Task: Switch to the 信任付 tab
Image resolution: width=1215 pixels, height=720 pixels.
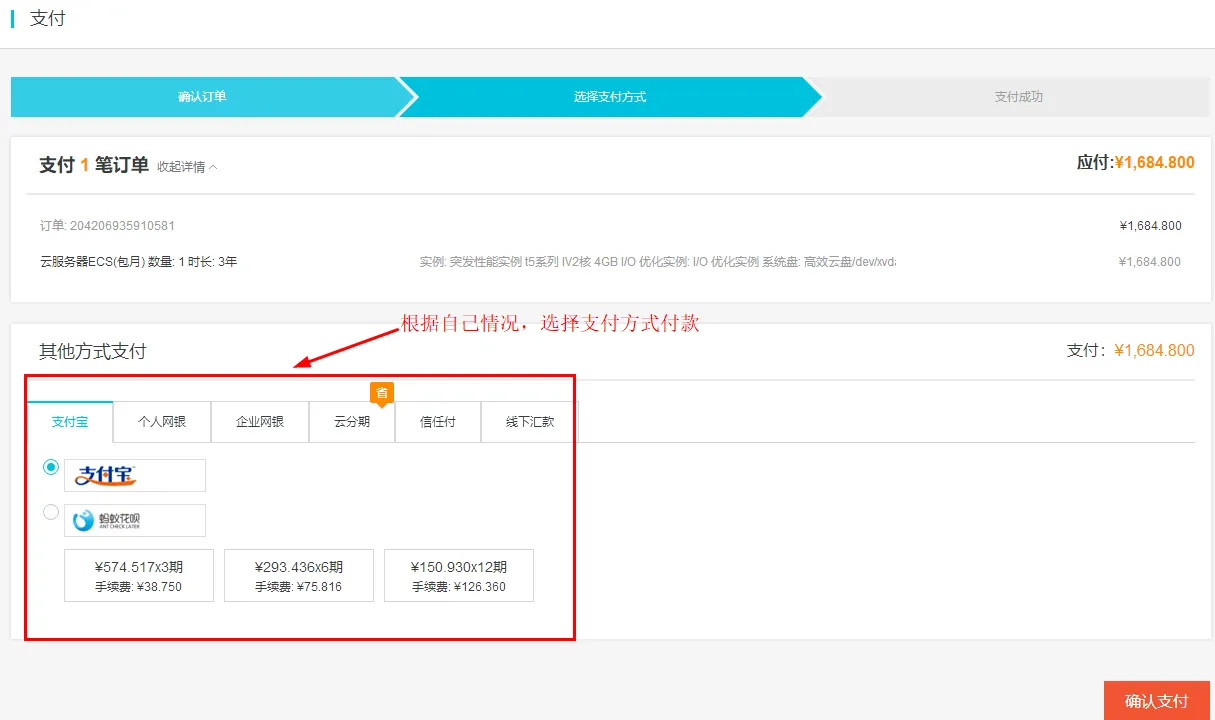Action: (x=438, y=422)
